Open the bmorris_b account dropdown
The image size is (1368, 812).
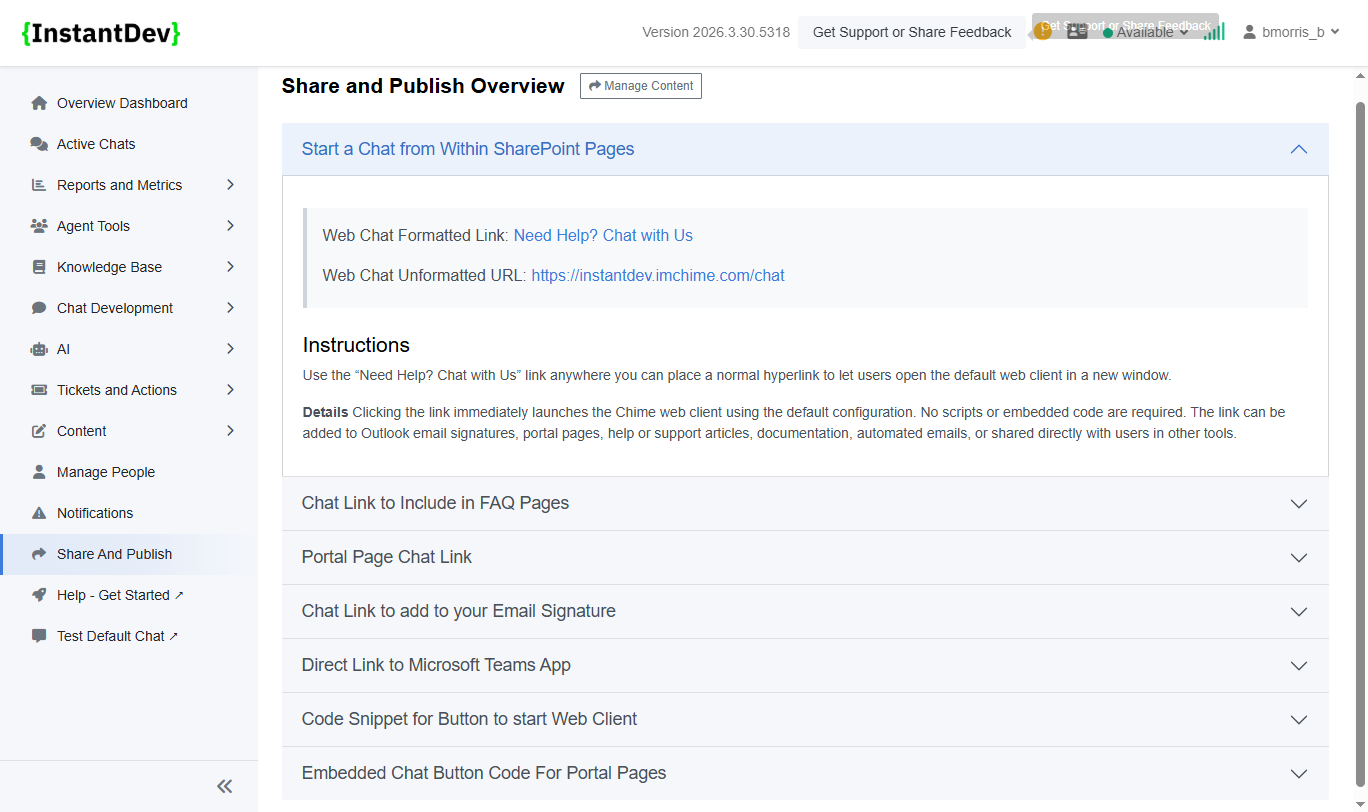click(x=1291, y=32)
